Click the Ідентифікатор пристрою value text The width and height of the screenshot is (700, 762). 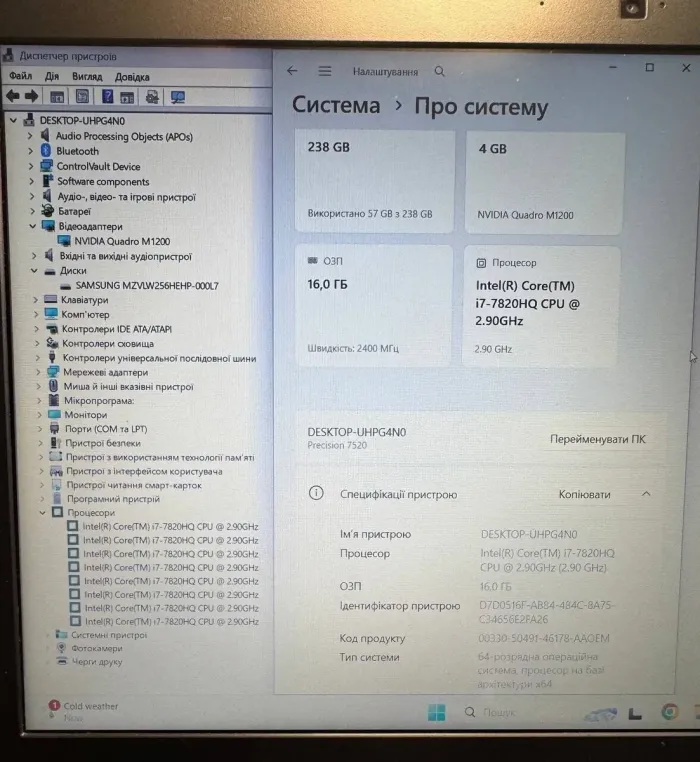click(546, 612)
